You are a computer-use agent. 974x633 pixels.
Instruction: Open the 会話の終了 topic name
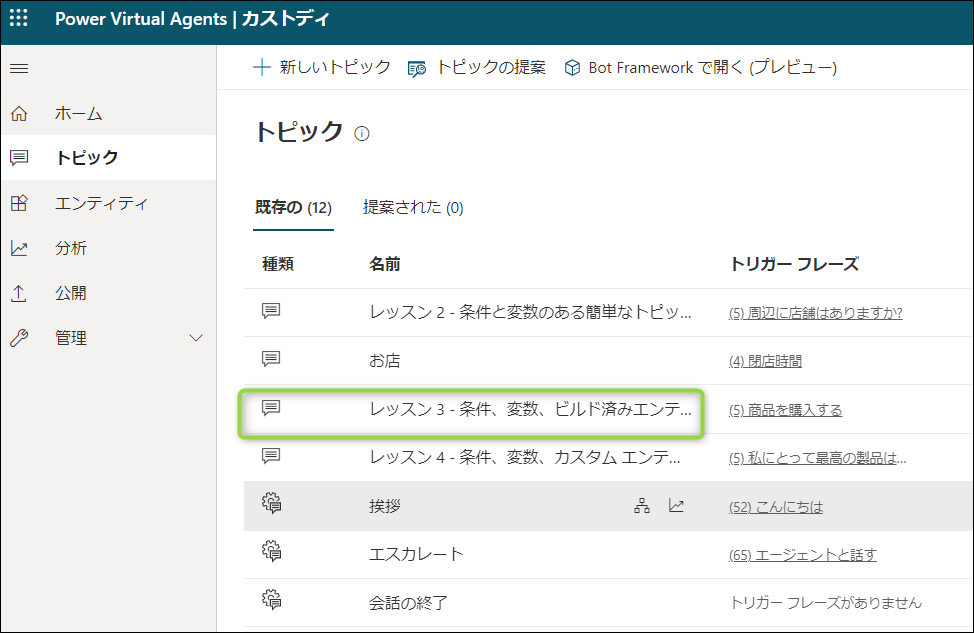coord(408,603)
